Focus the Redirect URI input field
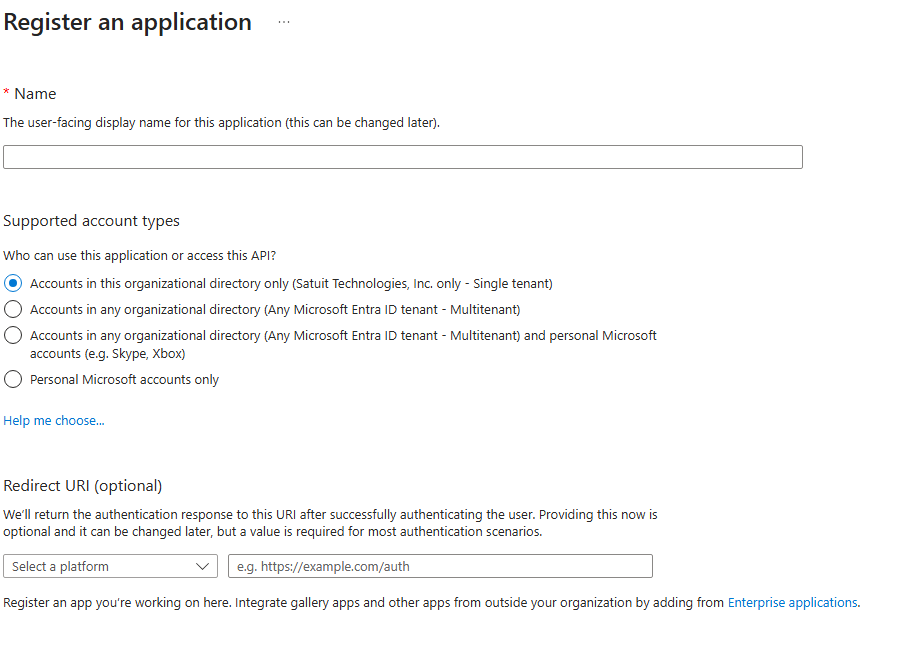Screen dimensions: 909x649 pos(441,566)
